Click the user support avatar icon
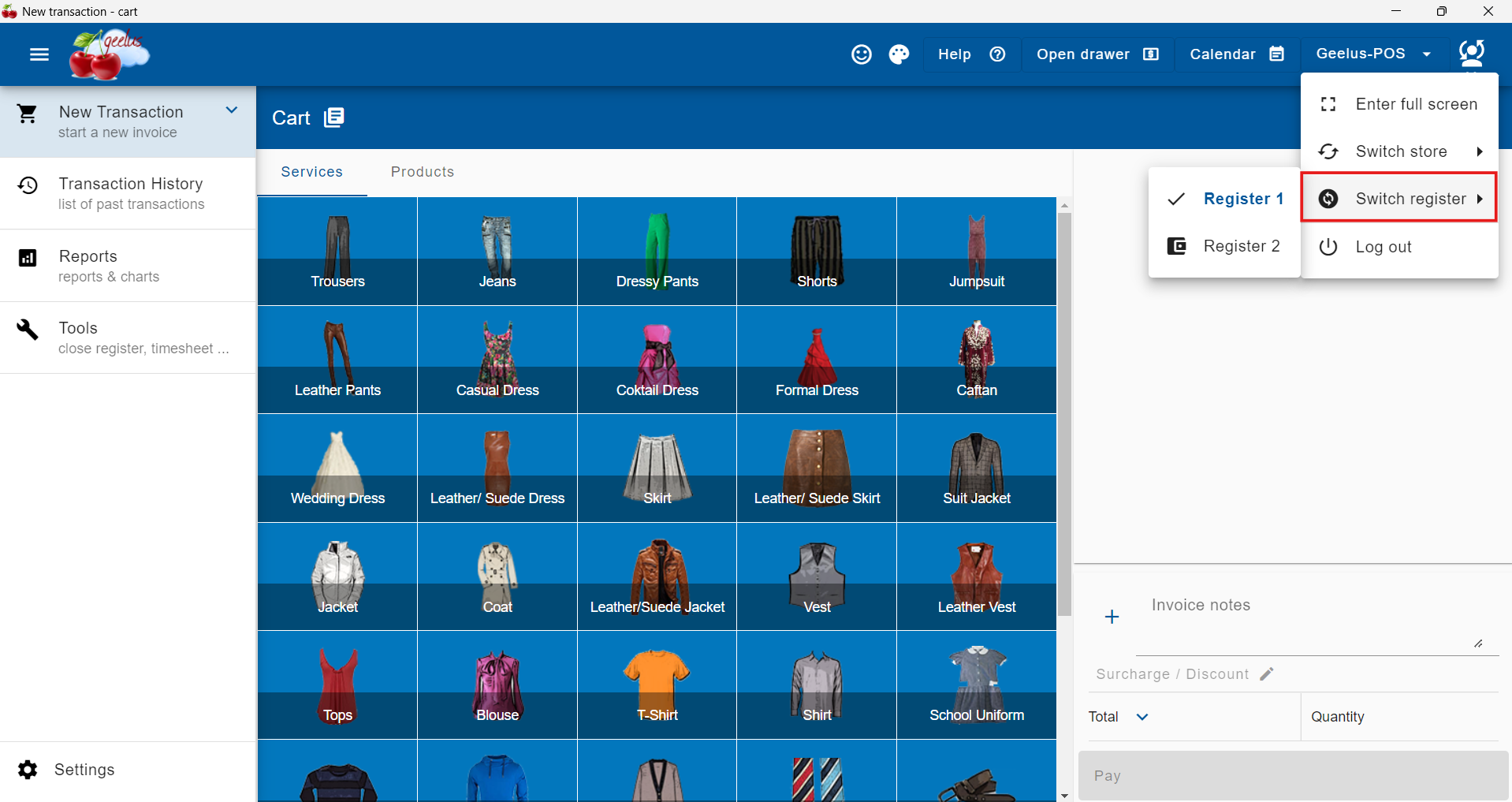Image resolution: width=1512 pixels, height=802 pixels. [1471, 54]
